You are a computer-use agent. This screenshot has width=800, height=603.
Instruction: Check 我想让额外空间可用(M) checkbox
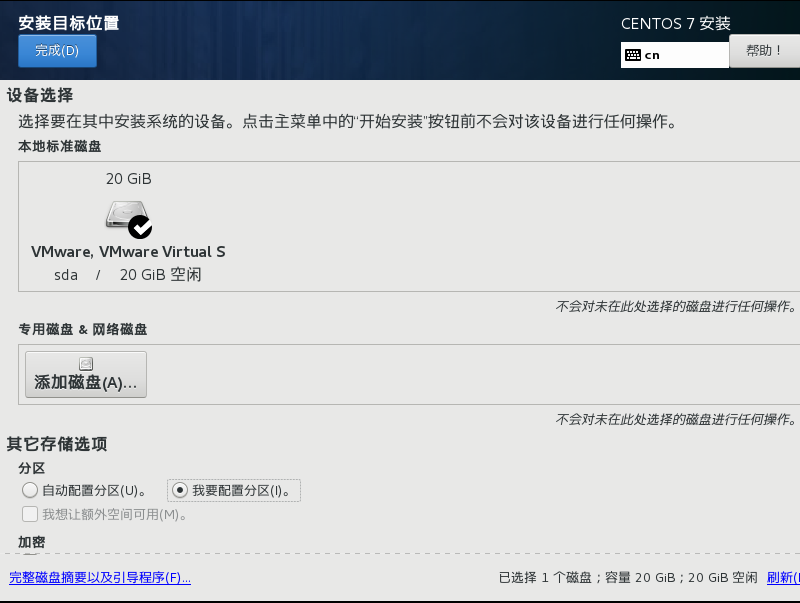coord(30,514)
